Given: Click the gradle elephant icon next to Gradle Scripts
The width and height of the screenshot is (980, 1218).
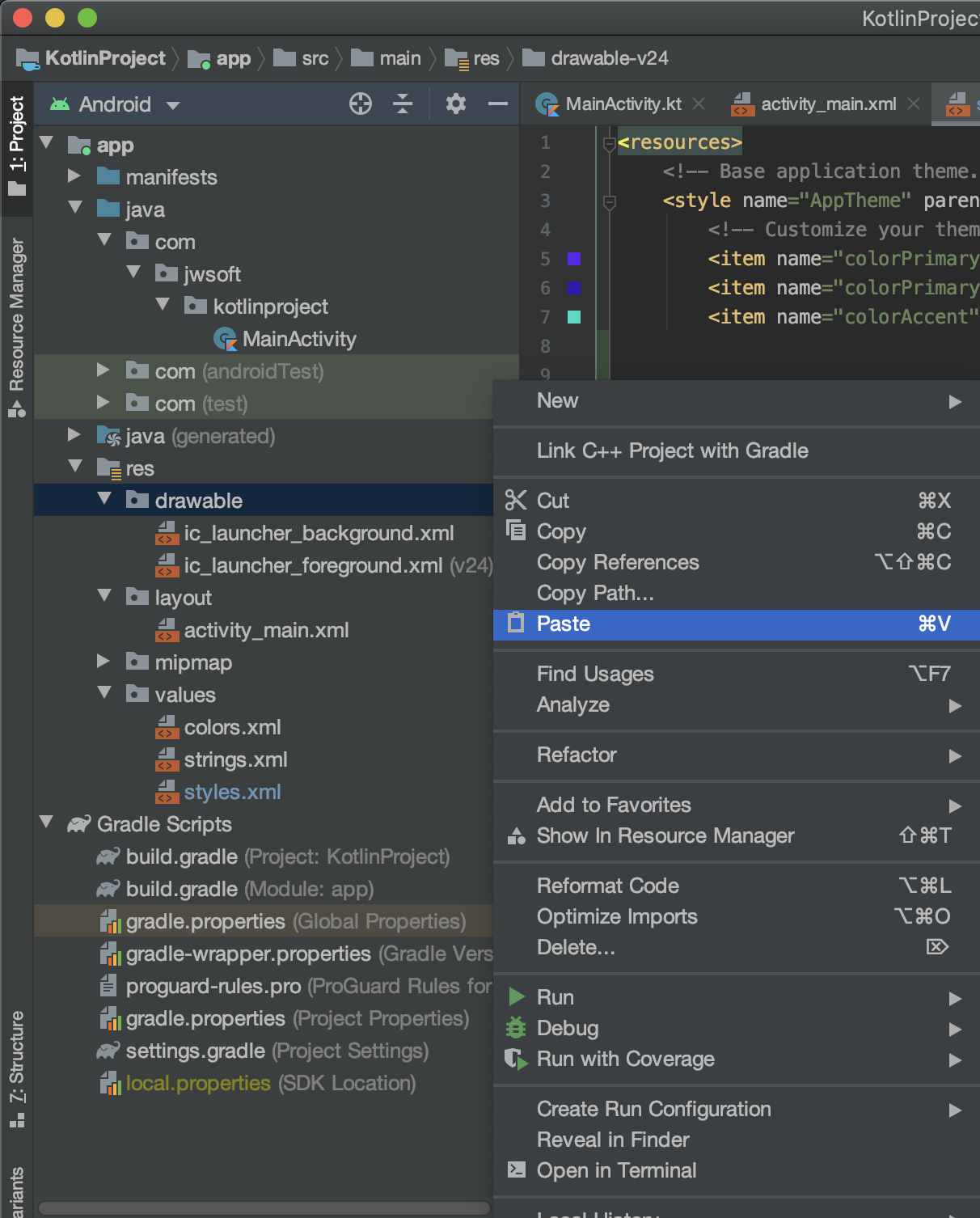Looking at the screenshot, I should [79, 824].
